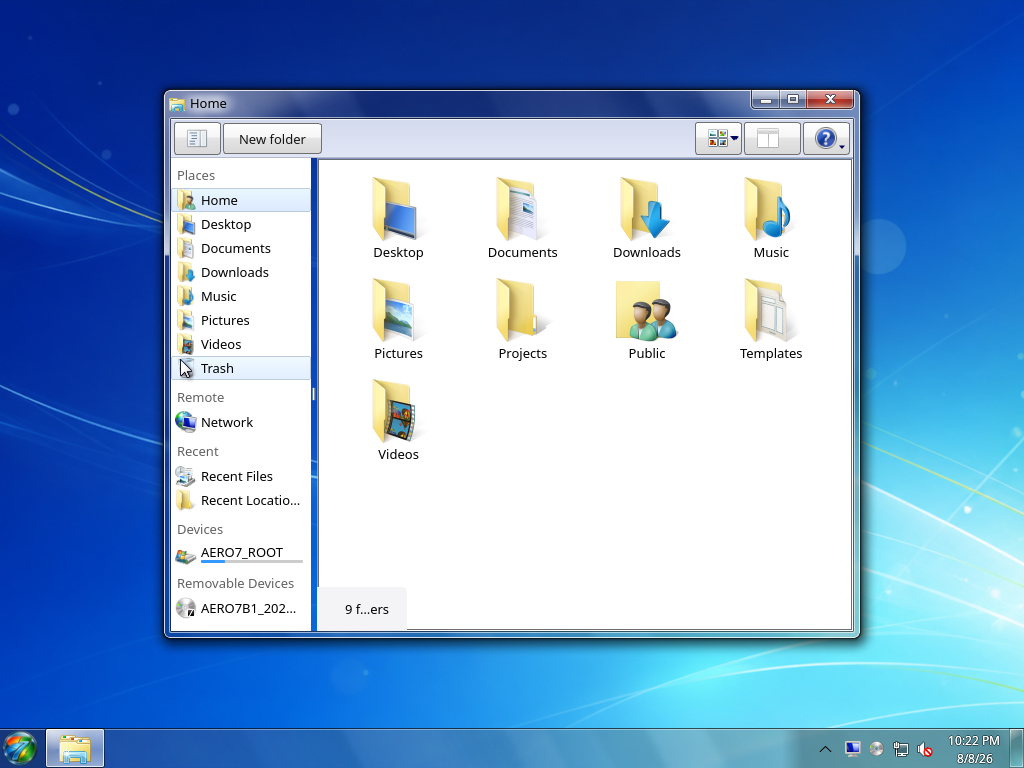Open the AERO7_ROOT device

point(241,554)
